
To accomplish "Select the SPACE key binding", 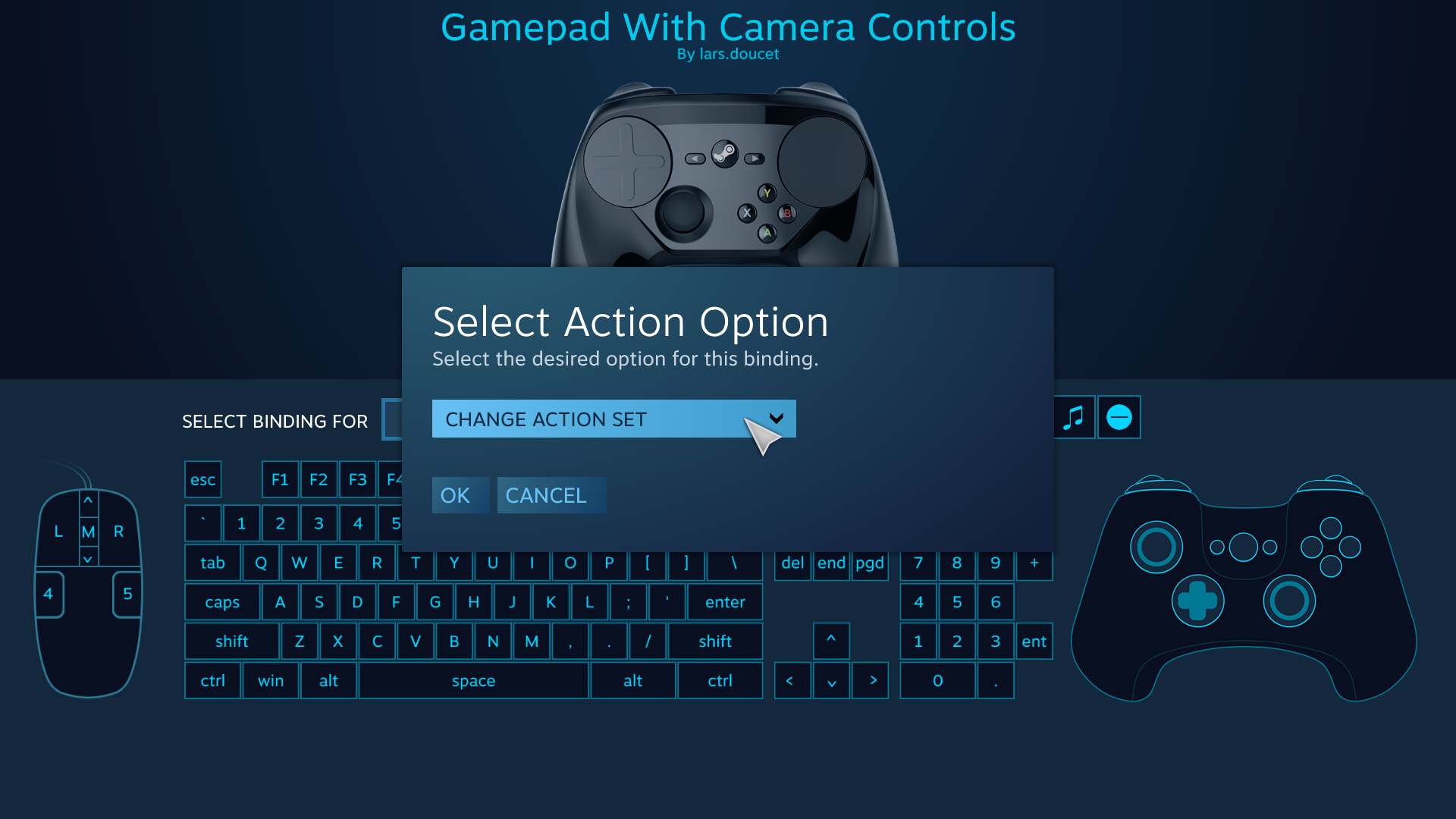I will coord(473,680).
